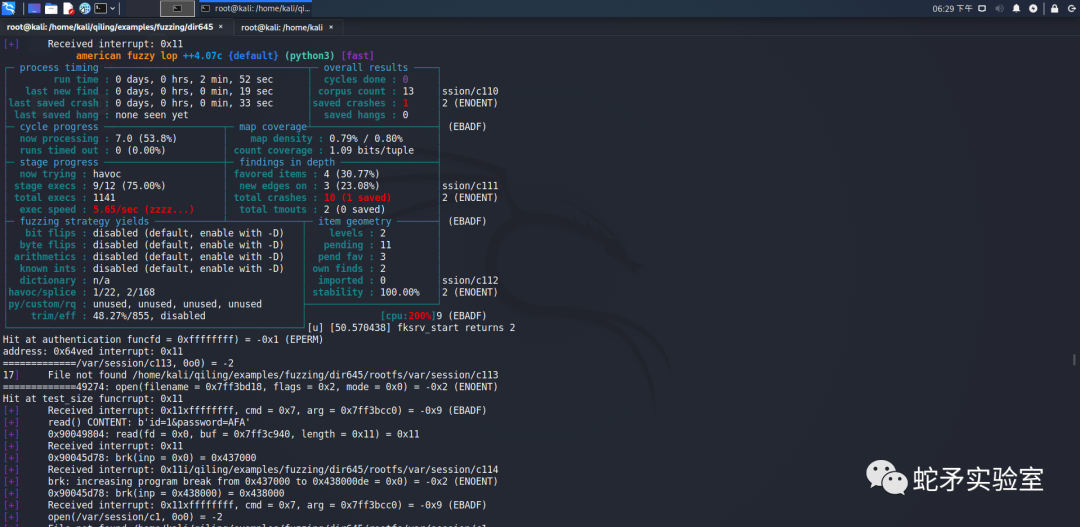Close the fuzzing/dir645 terminal tab
The width and height of the screenshot is (1080, 527).
click(220, 27)
